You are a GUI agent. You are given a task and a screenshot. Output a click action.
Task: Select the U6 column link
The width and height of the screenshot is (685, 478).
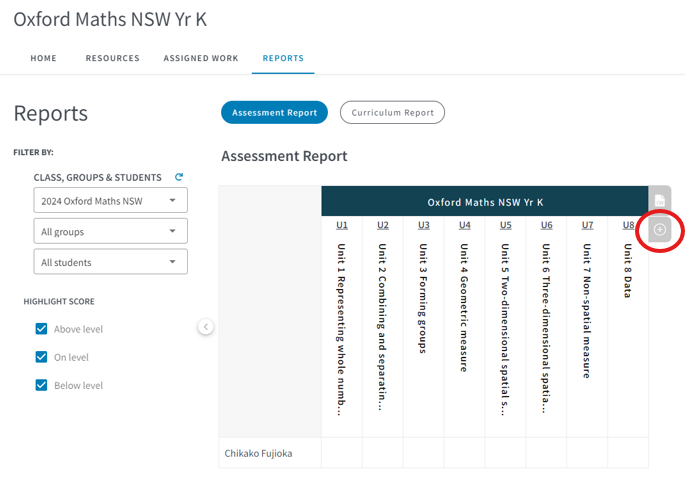coord(547,225)
